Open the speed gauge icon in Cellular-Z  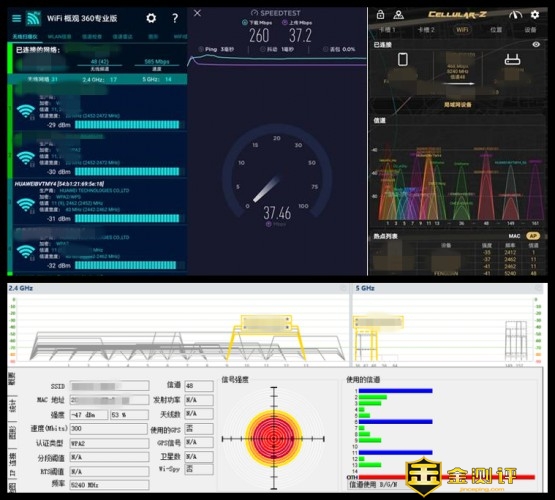[x=515, y=15]
